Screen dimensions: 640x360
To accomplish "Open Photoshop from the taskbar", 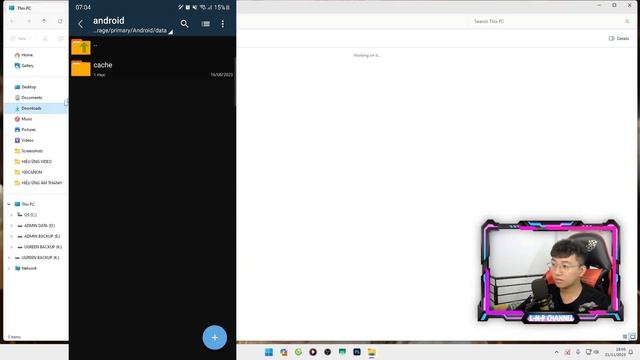I will (357, 352).
